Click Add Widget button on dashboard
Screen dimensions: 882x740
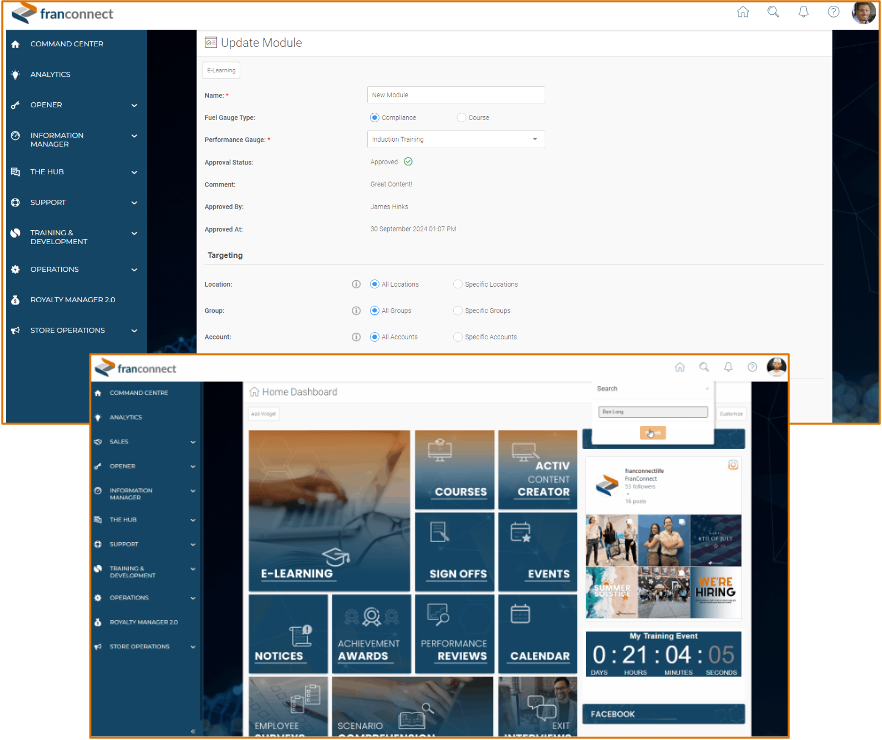pyautogui.click(x=263, y=414)
